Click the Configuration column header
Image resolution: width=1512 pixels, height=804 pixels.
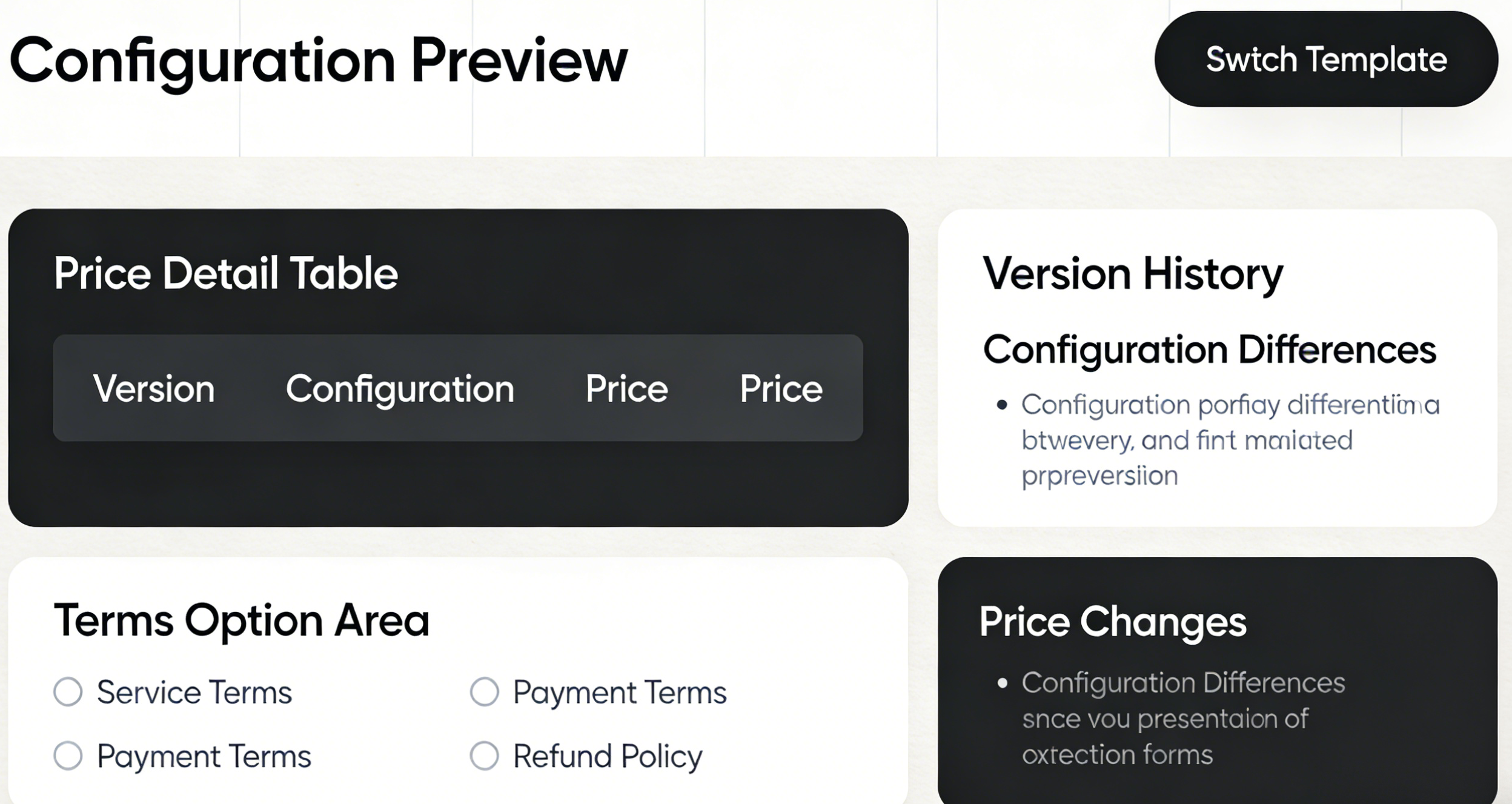(x=400, y=388)
